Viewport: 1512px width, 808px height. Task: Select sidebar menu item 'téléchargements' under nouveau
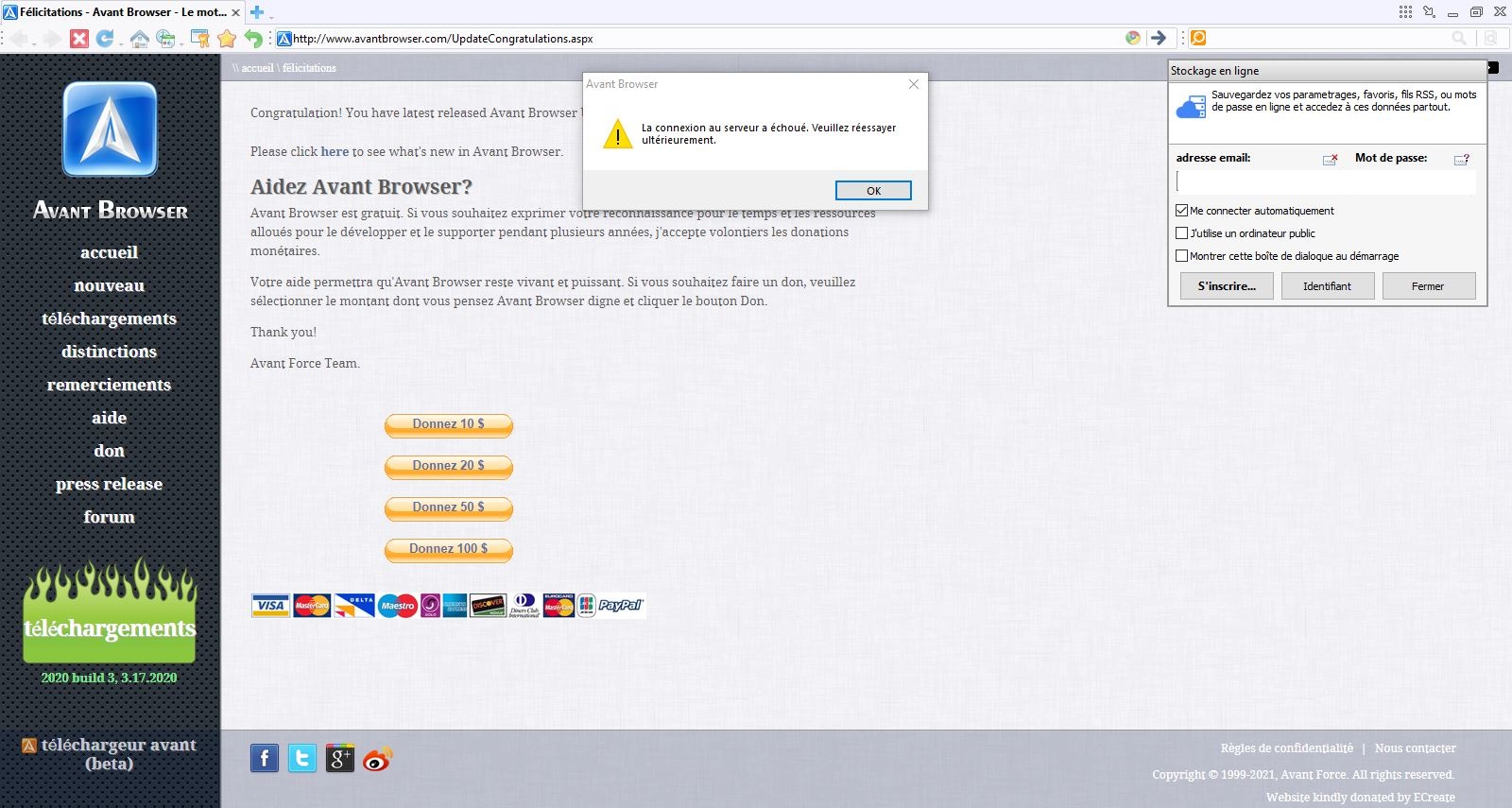pyautogui.click(x=110, y=318)
